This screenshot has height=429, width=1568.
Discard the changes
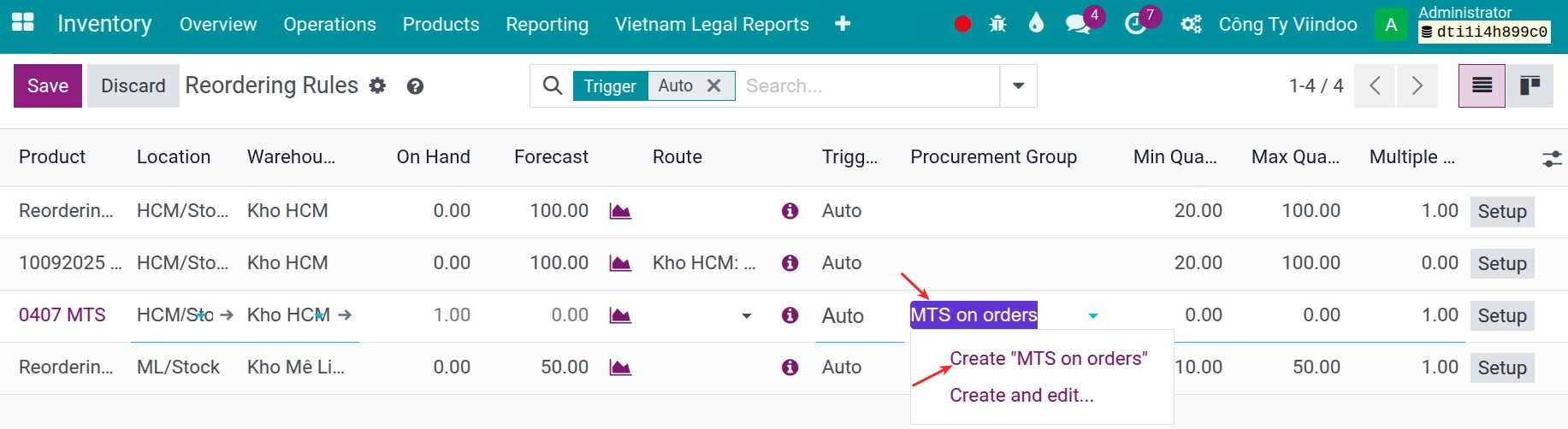pos(133,85)
